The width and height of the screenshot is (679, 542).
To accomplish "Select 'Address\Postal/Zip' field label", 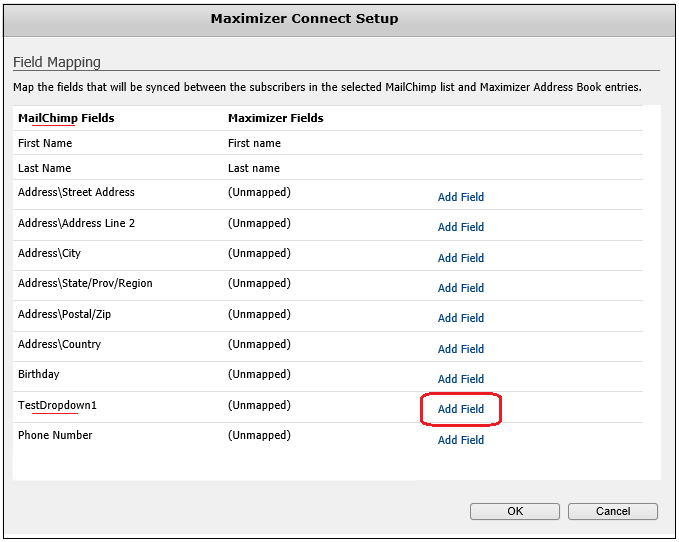I will pyautogui.click(x=65, y=314).
